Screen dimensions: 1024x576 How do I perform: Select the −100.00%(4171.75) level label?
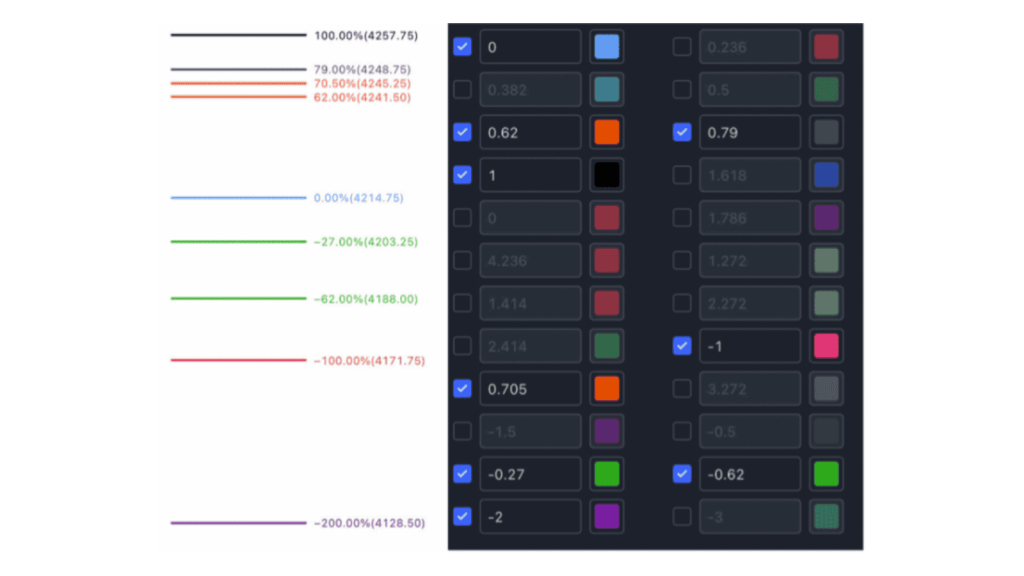(369, 360)
